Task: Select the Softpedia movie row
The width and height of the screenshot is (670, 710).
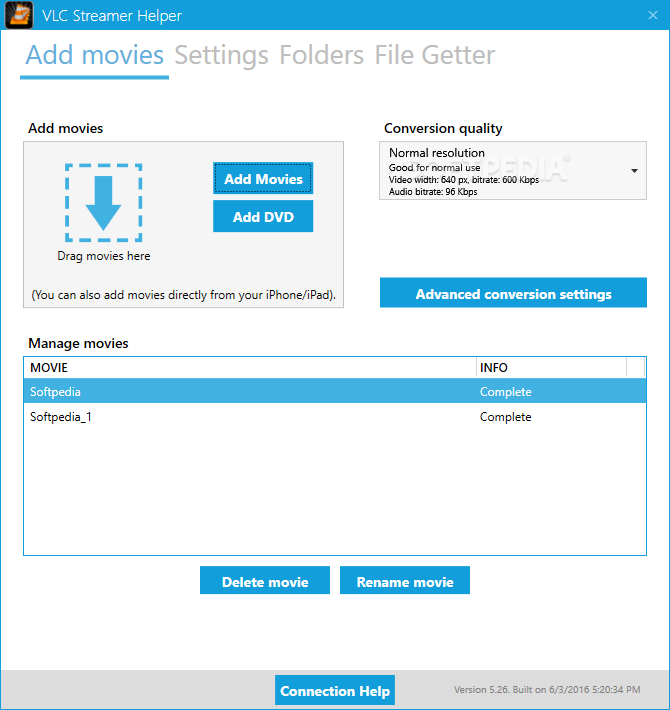Action: point(335,391)
